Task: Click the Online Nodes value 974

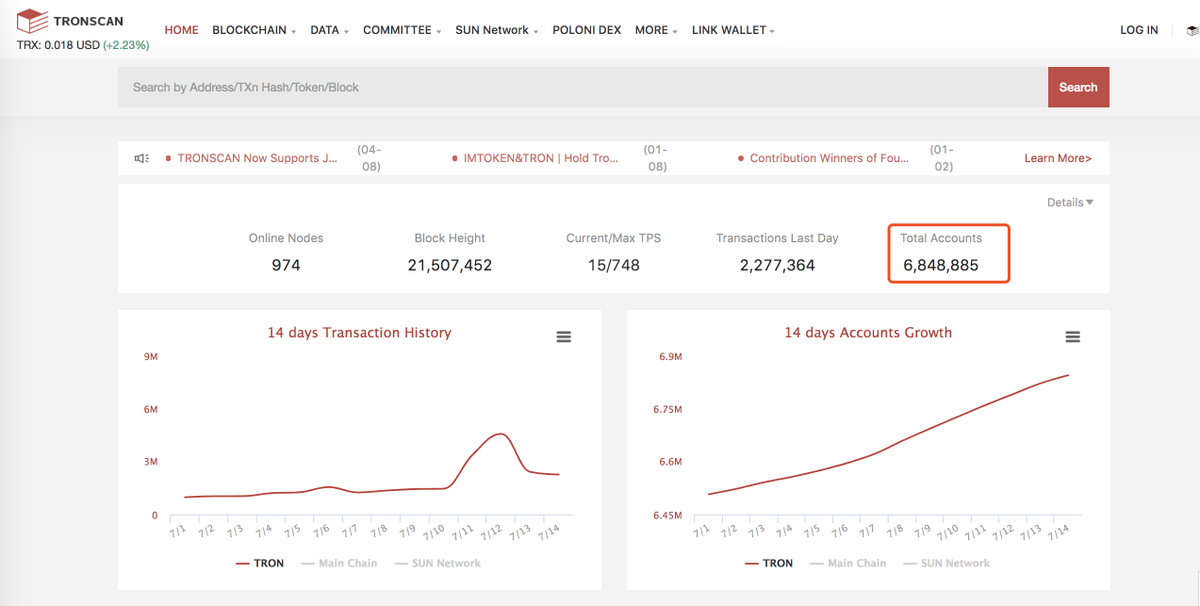Action: [x=286, y=265]
